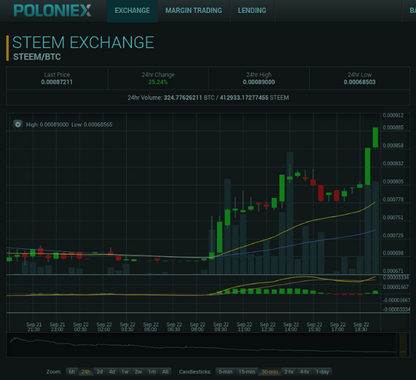The width and height of the screenshot is (416, 380).
Task: Set chart zoom to 4d
Action: click(x=112, y=372)
